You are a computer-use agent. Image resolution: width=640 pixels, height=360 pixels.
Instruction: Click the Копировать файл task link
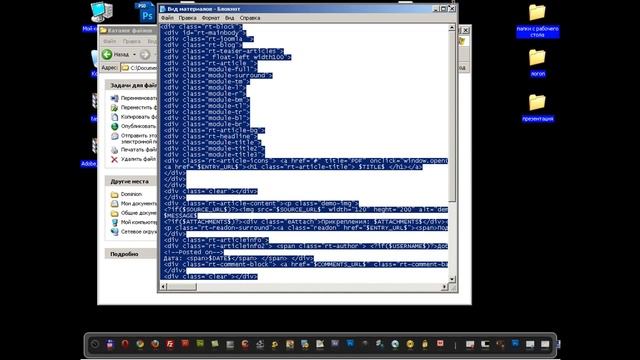[139, 117]
